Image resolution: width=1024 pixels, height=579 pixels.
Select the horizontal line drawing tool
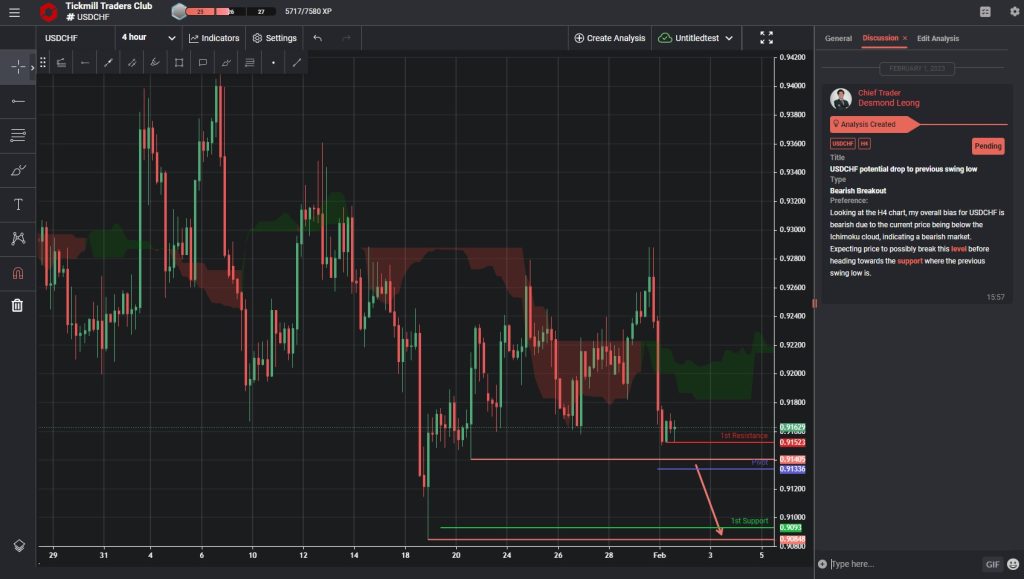(17, 100)
